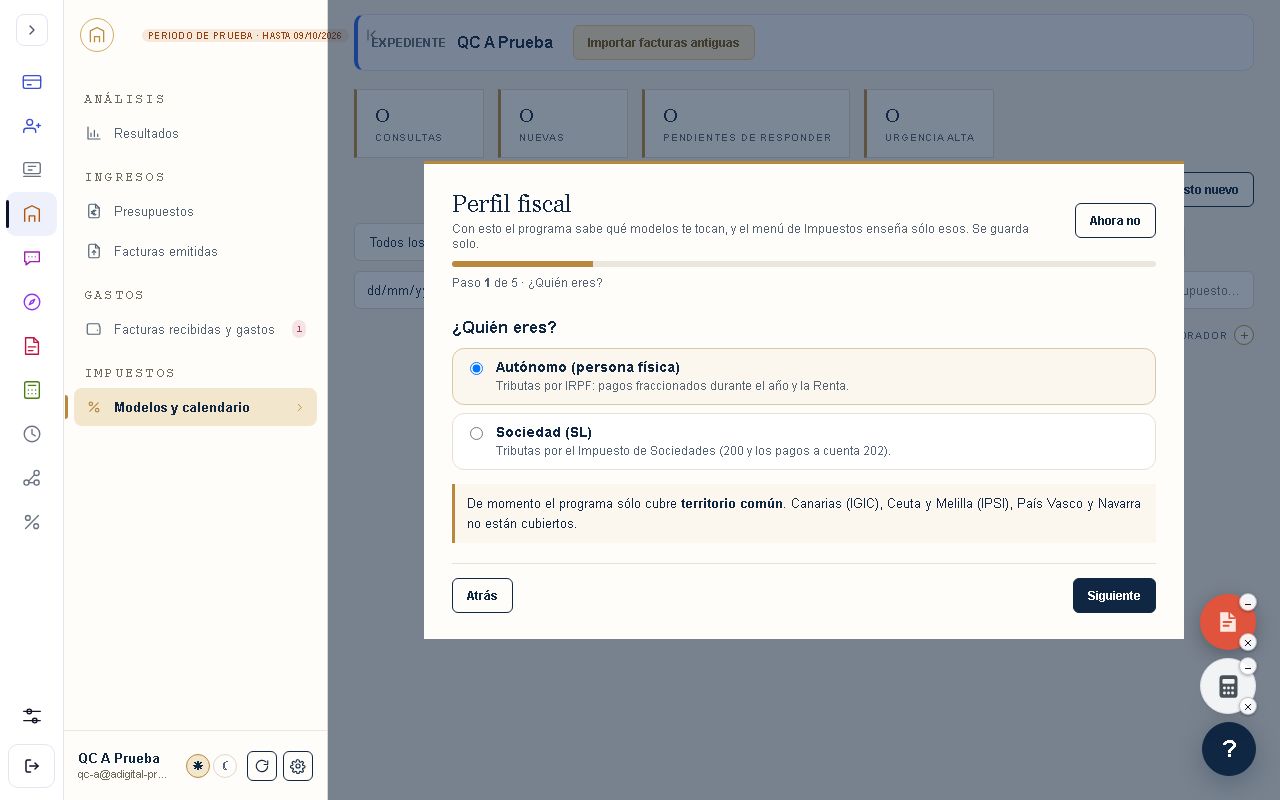
Task: Open the news card icon in rail
Action: tap(32, 170)
